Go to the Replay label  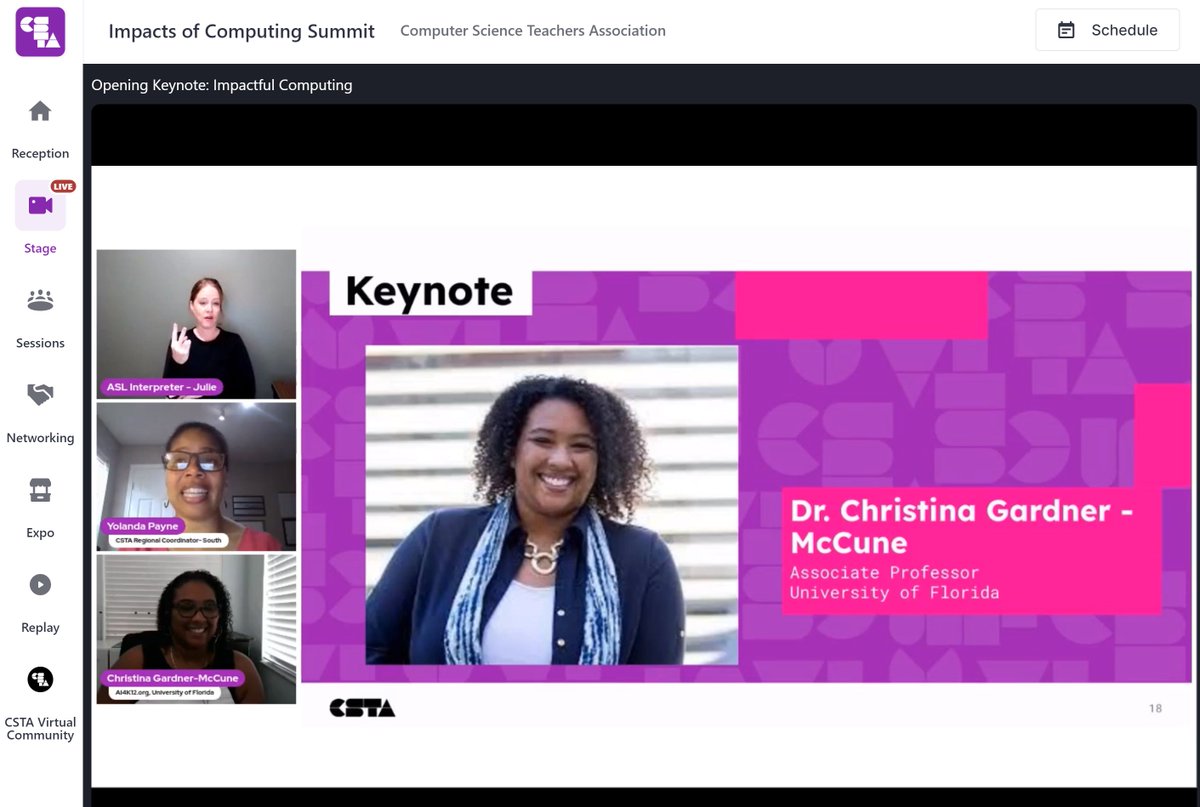pyautogui.click(x=40, y=628)
